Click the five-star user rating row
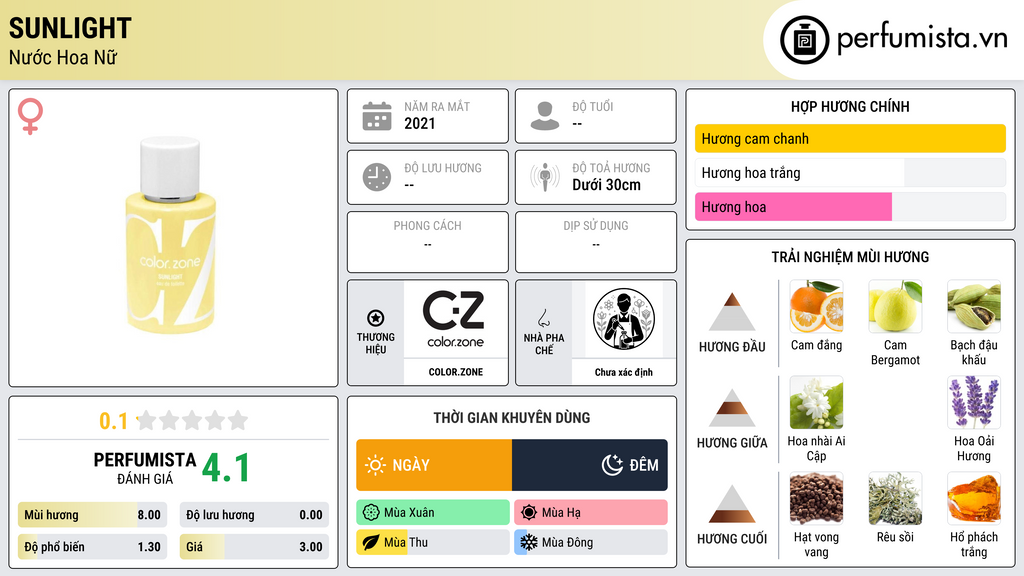This screenshot has height=576, width=1024. (x=193, y=420)
